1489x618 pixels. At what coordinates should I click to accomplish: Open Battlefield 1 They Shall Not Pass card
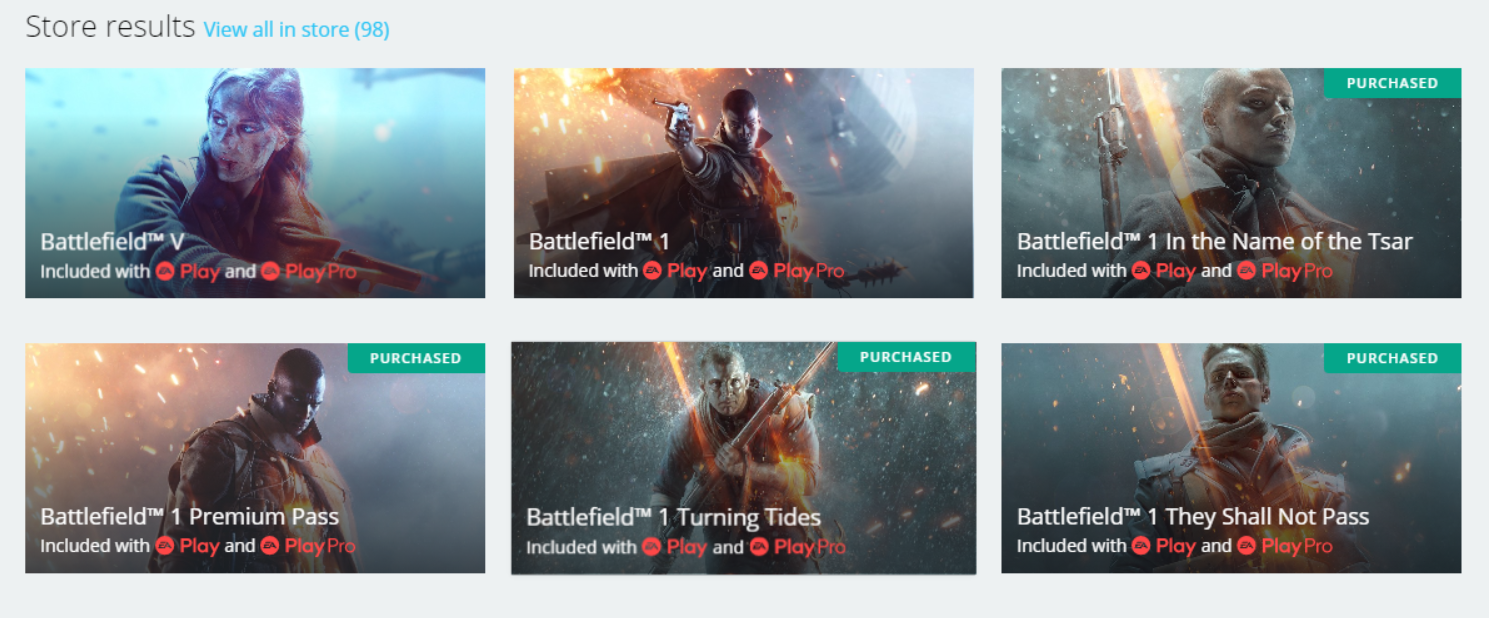pos(1231,458)
